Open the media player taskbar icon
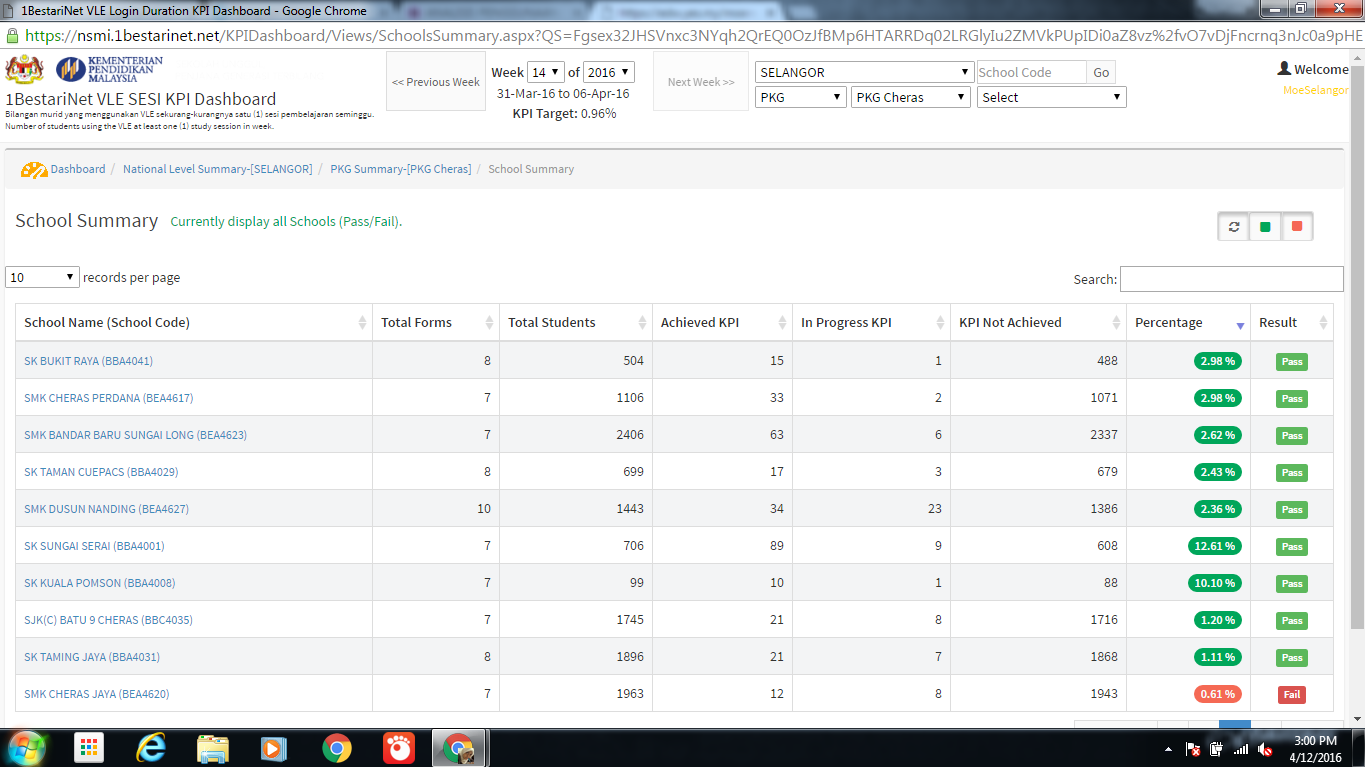 (273, 748)
